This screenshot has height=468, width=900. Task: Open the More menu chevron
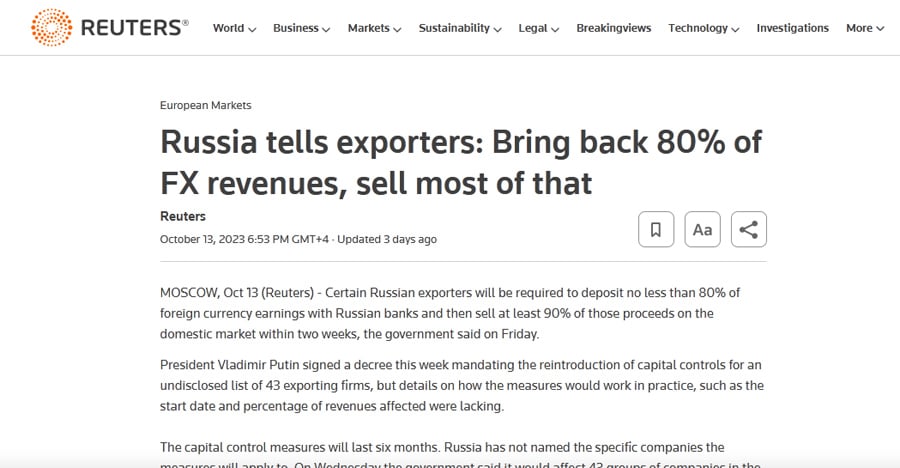click(880, 29)
